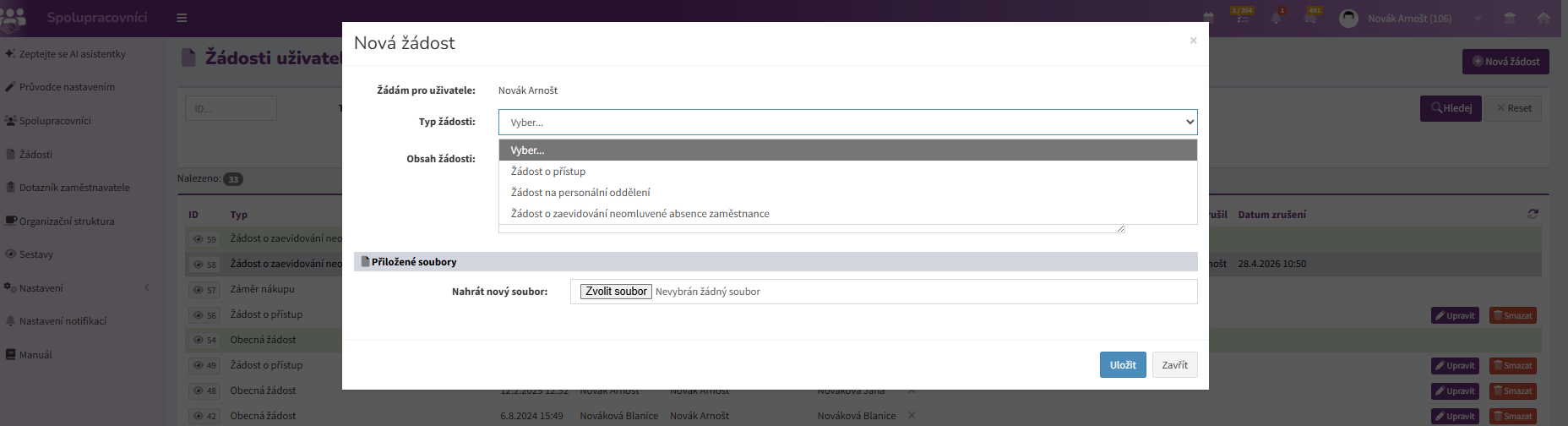This screenshot has width=1568, height=426.
Task: View request 49 via its eye icon
Action: tap(204, 366)
